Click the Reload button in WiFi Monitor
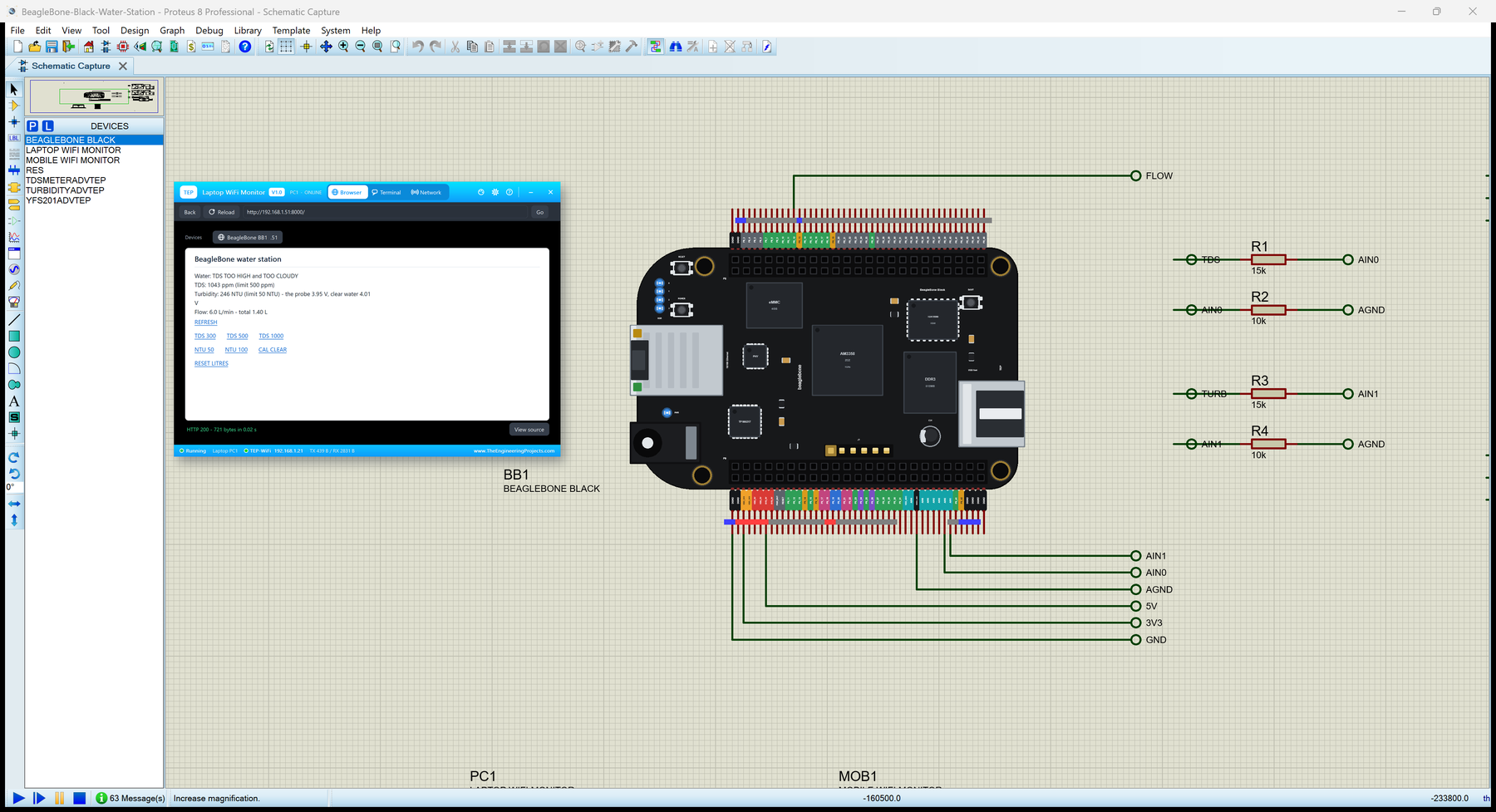This screenshot has height=812, width=1496. pos(222,212)
